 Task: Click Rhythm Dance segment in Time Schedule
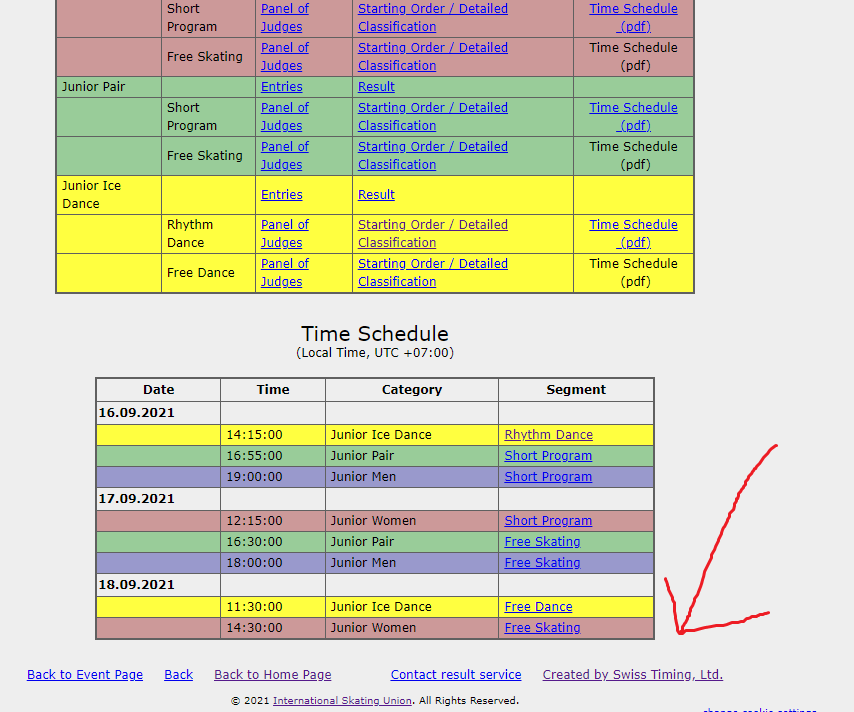[548, 435]
